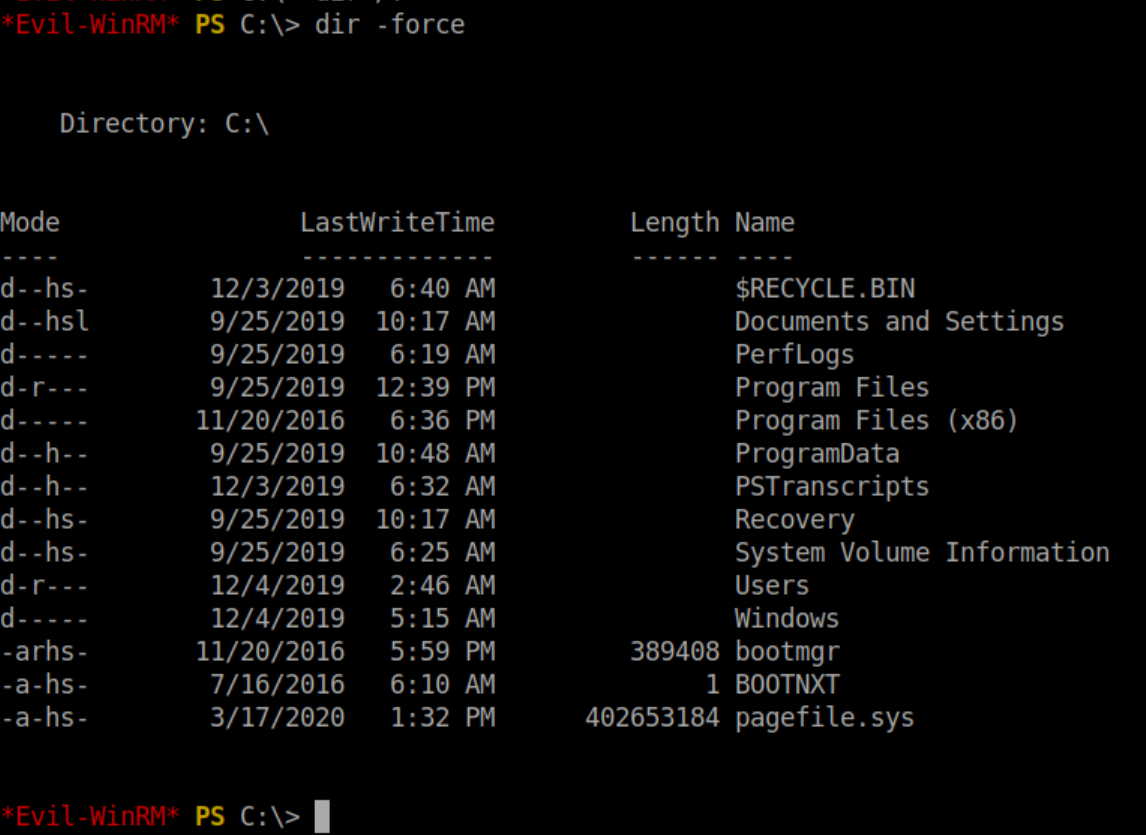Click the typed 'dir -force' command text
This screenshot has height=835, width=1146.
[390, 24]
